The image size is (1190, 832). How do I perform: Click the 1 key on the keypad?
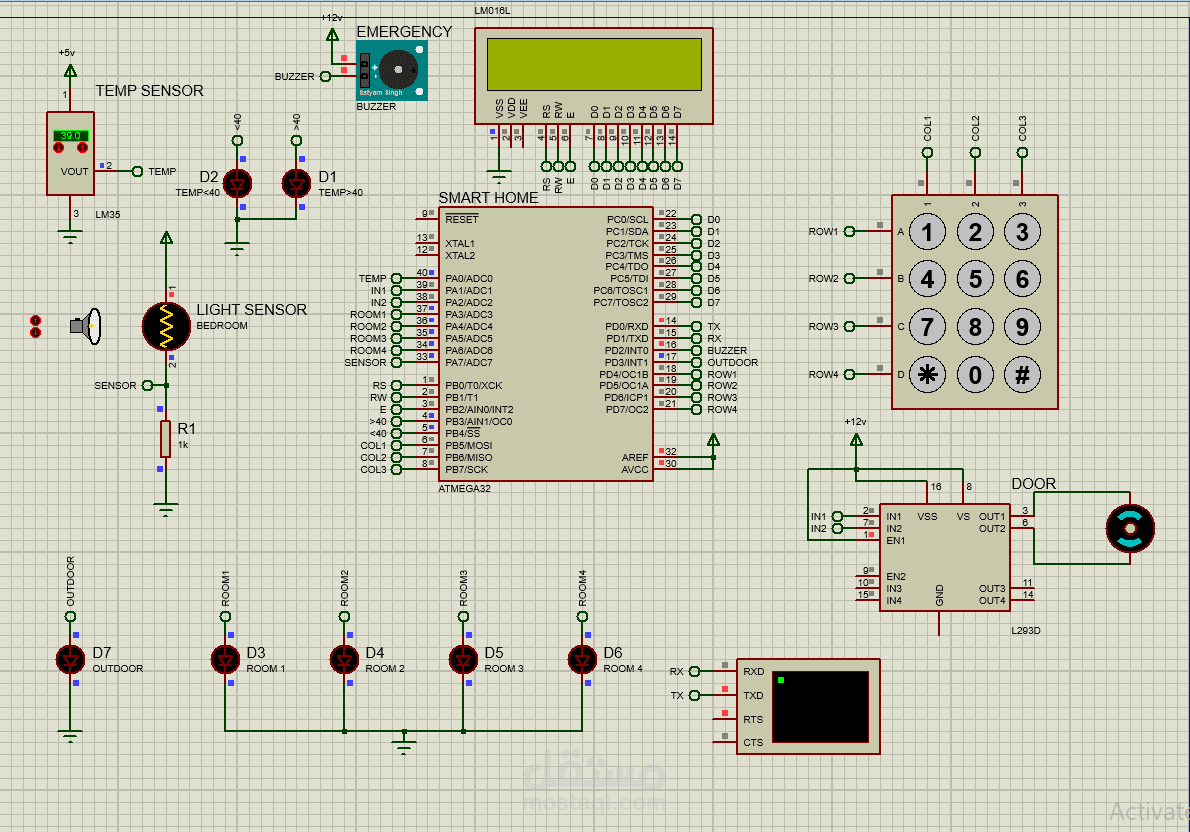click(927, 232)
